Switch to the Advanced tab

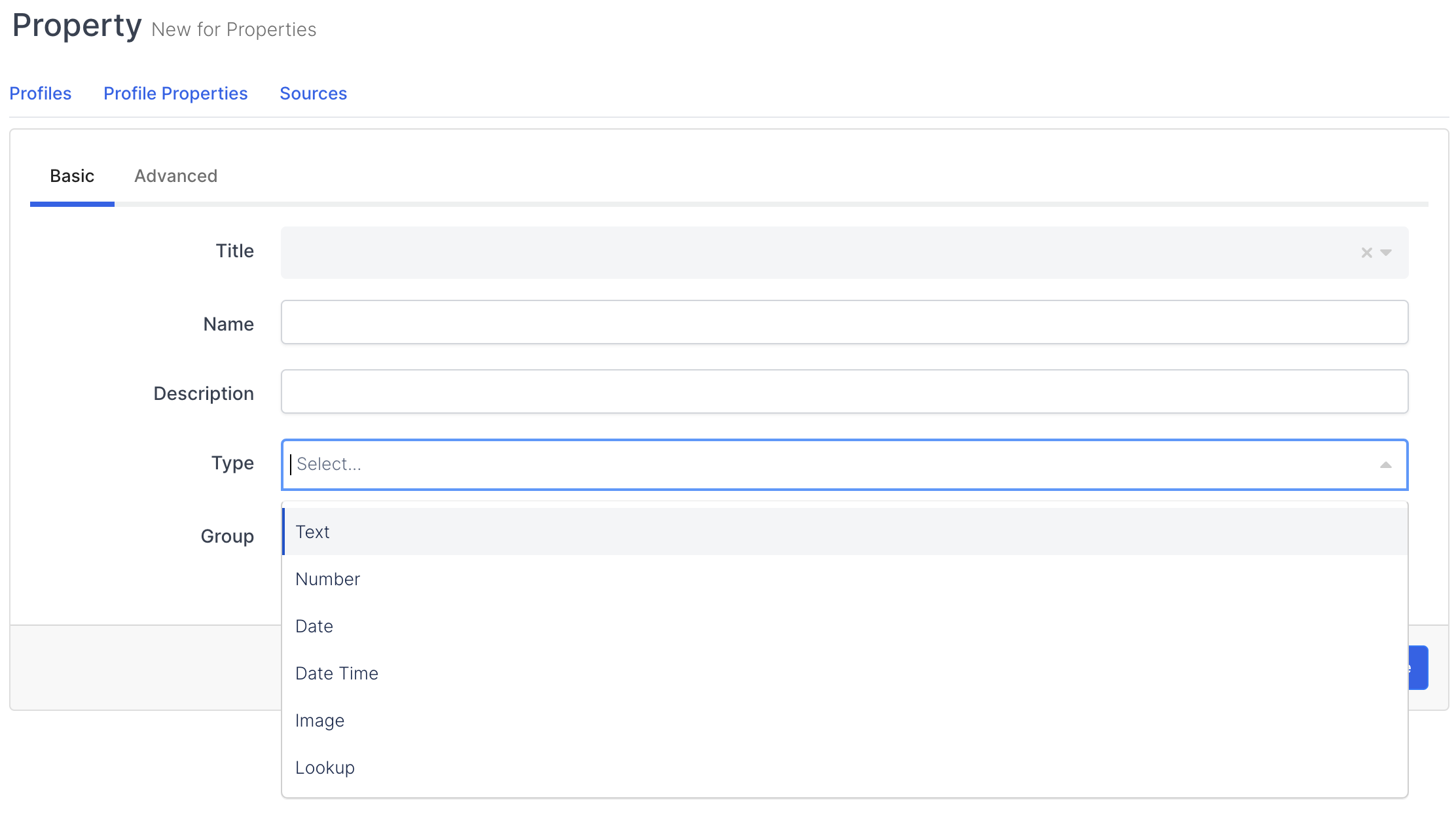pos(175,176)
